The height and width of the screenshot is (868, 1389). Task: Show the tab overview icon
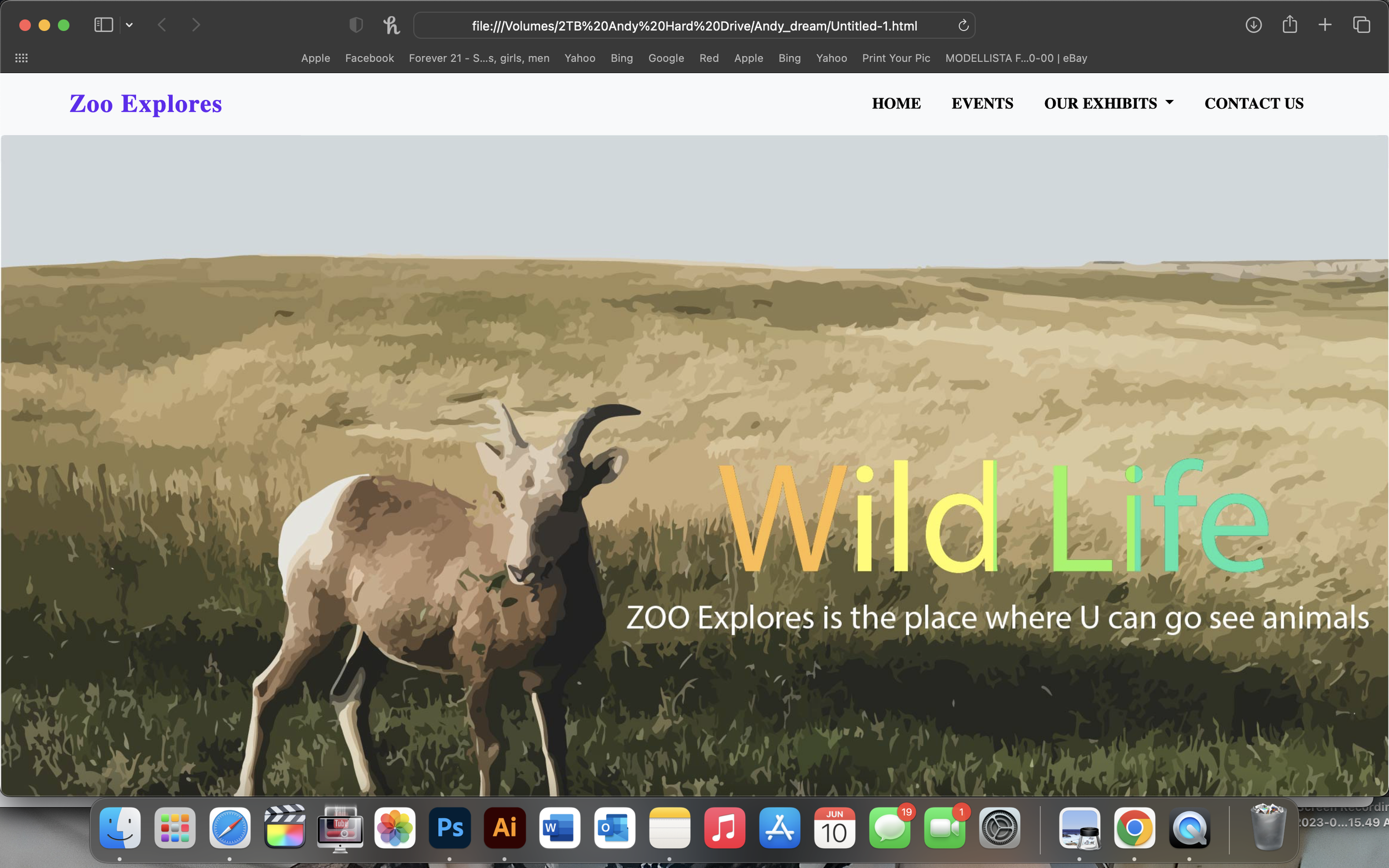(x=1361, y=24)
